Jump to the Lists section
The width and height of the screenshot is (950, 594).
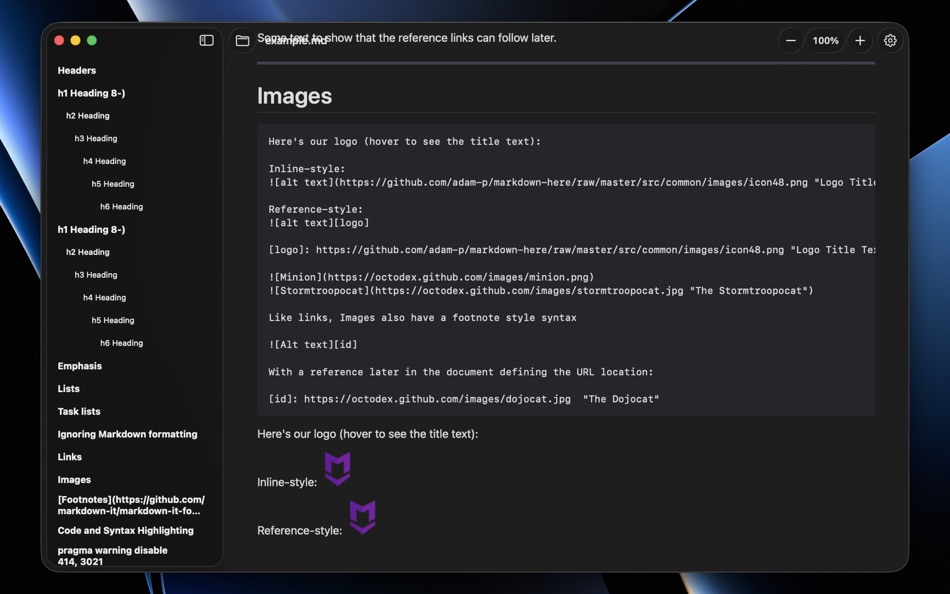pos(68,388)
